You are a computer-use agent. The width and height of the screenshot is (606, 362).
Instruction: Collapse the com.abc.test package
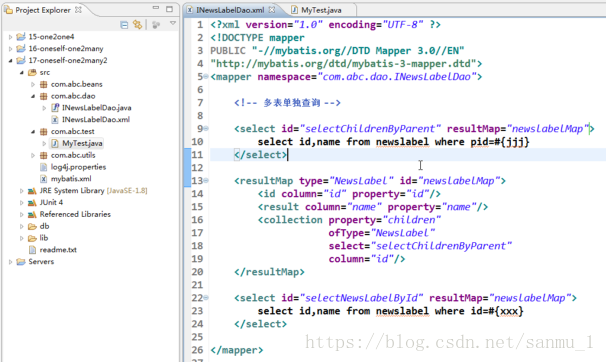33,132
